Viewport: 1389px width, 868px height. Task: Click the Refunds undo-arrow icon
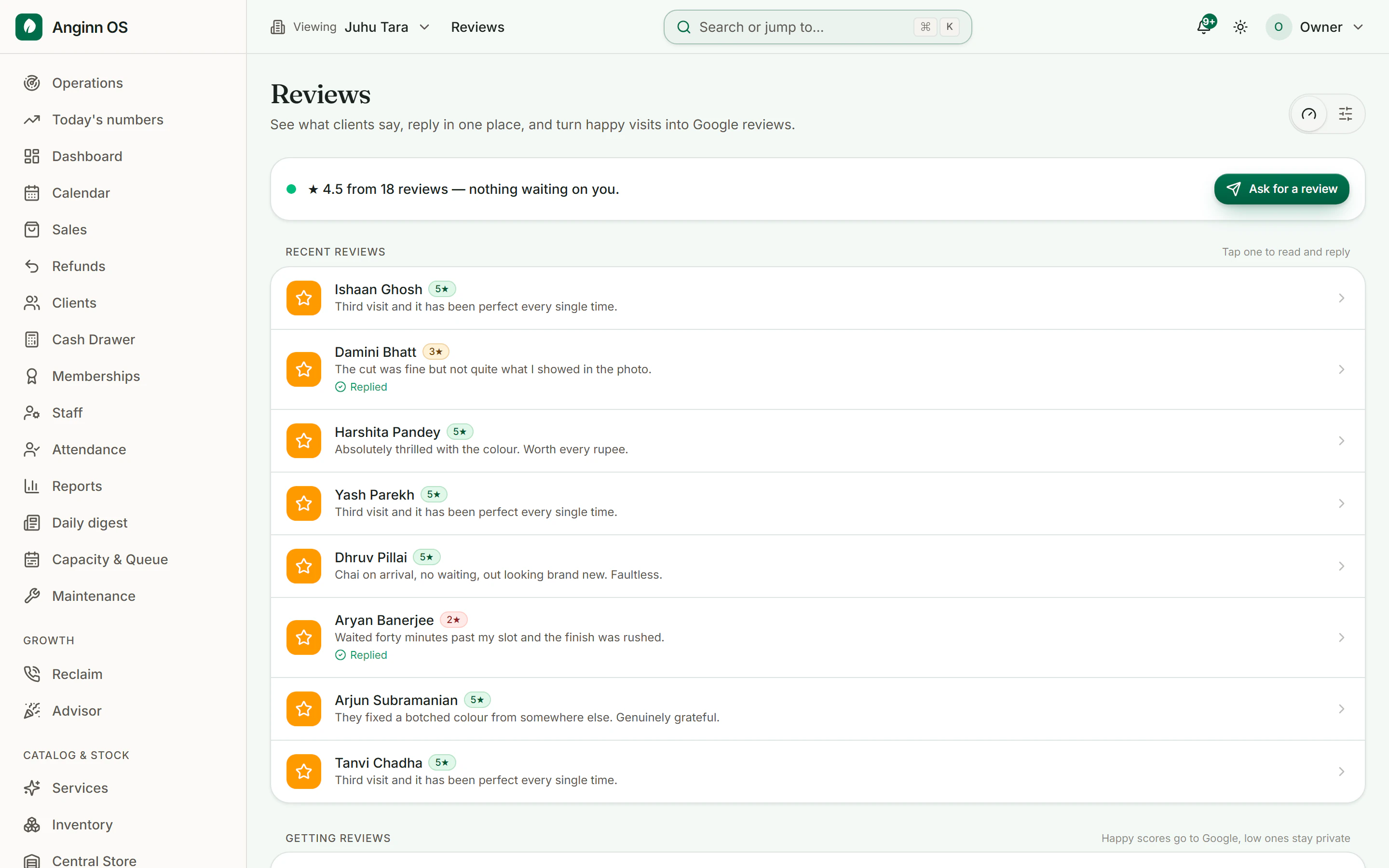[32, 266]
